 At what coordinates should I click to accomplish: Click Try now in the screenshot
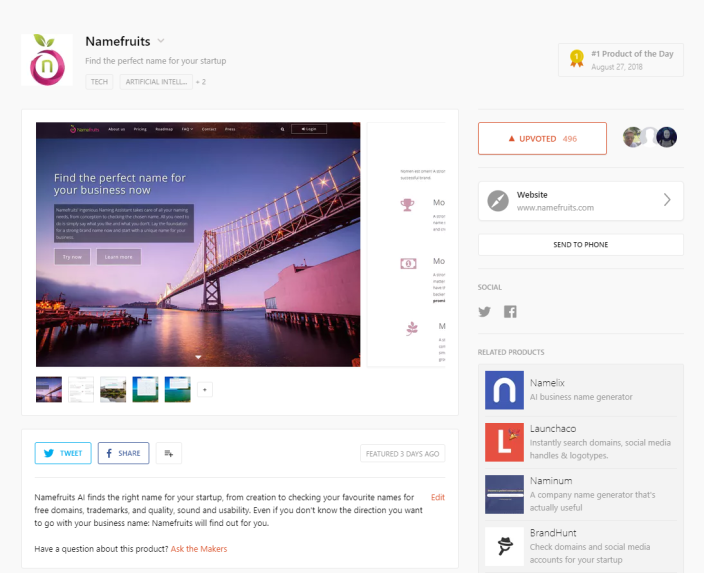[x=72, y=257]
